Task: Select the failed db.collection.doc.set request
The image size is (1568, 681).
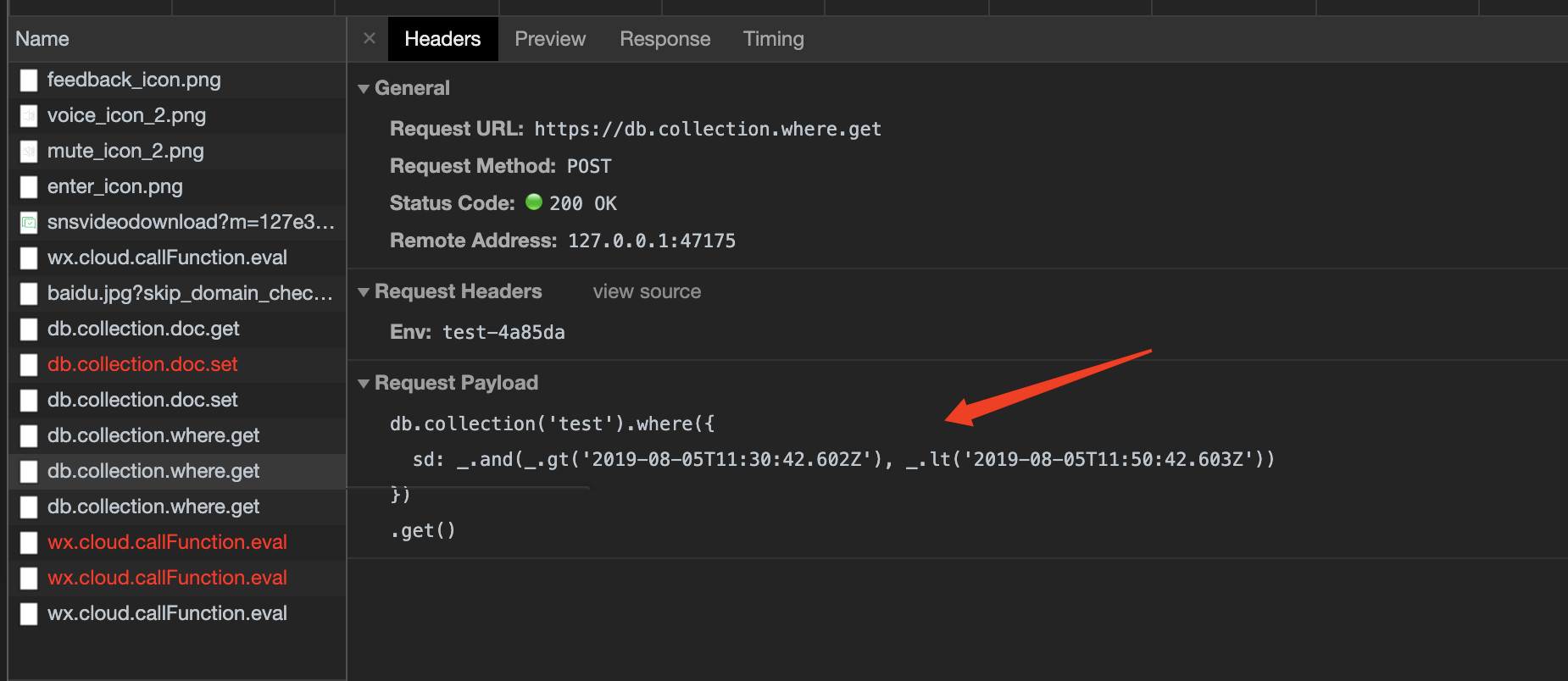Action: click(x=142, y=364)
